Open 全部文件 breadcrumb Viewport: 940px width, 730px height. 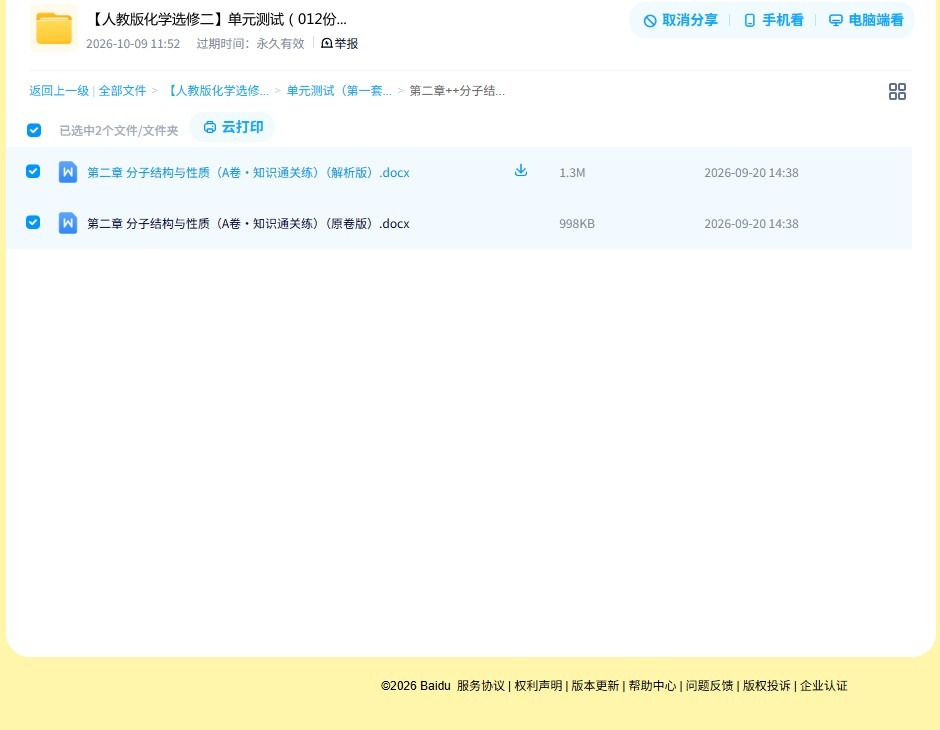122,91
